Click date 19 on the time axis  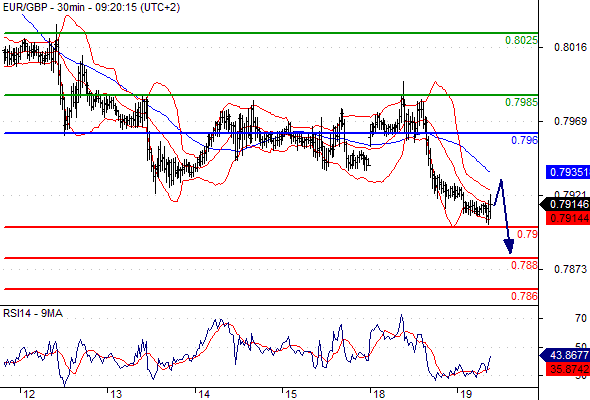[x=466, y=394]
